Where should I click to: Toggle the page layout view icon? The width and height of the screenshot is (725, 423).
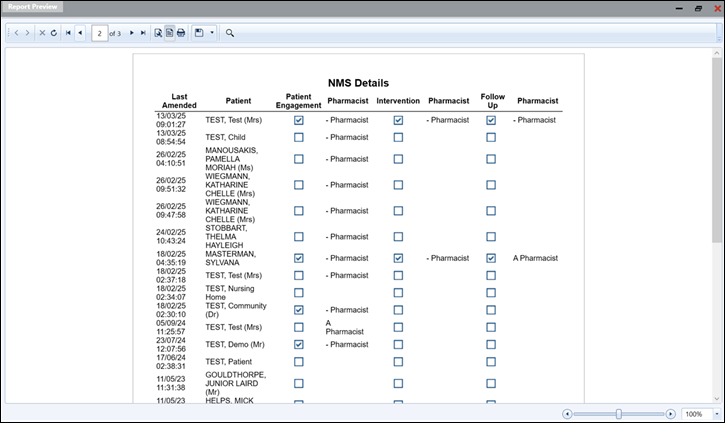pyautogui.click(x=170, y=33)
